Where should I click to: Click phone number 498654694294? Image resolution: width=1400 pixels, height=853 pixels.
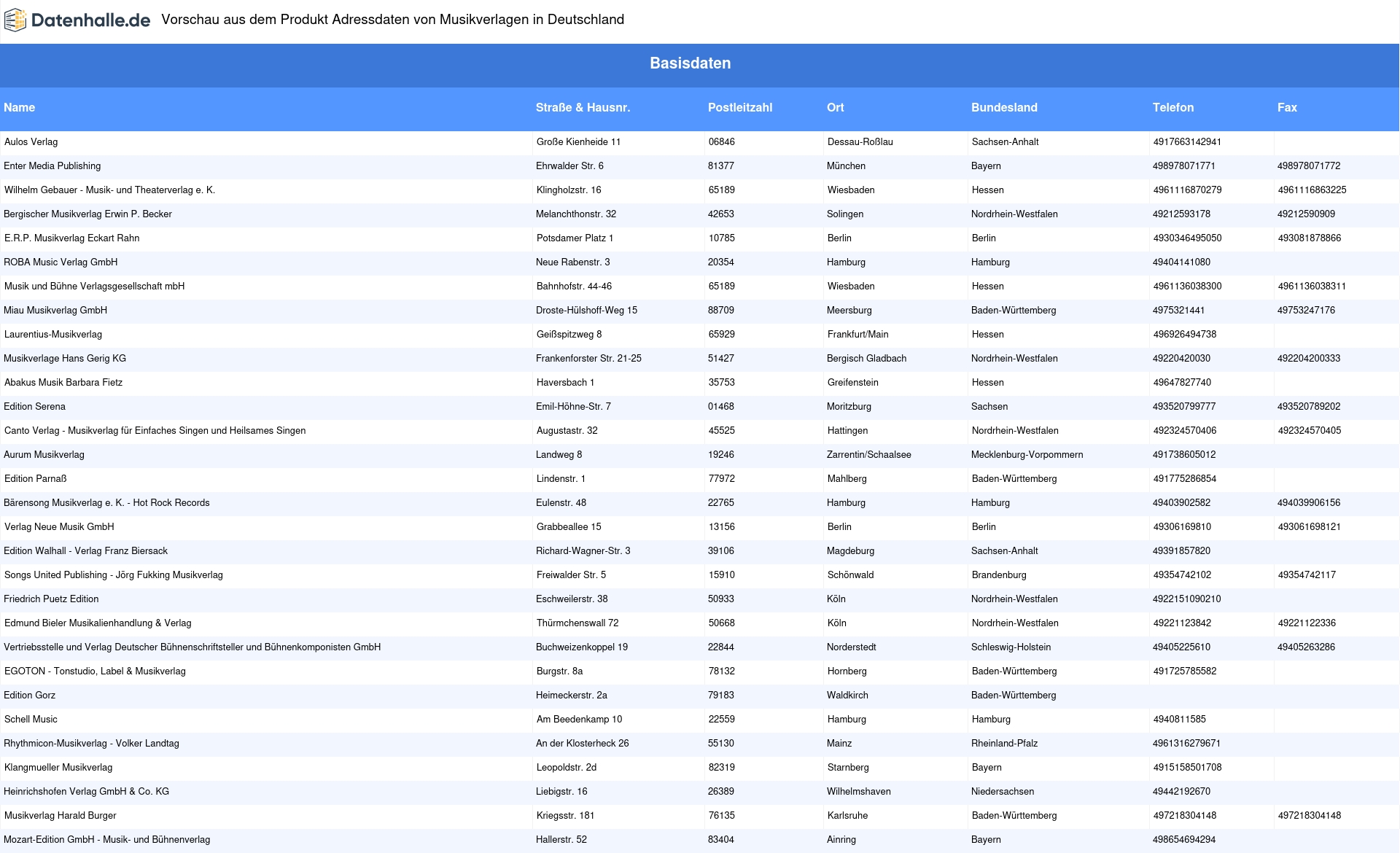pyautogui.click(x=1184, y=840)
